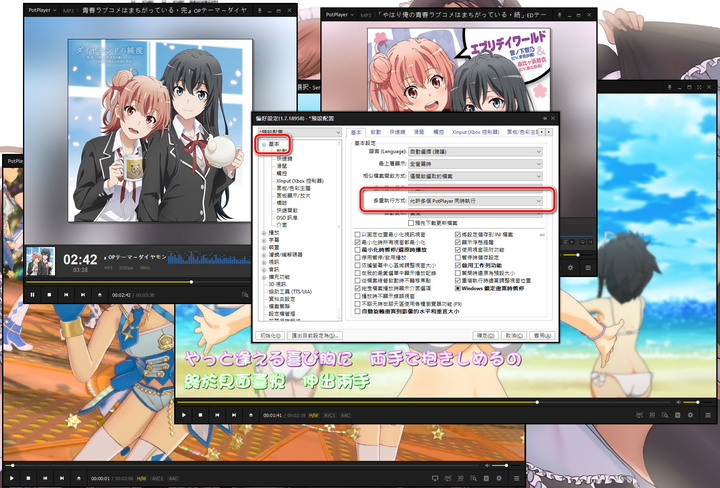Open the profile dropdown above the settings tree

point(299,132)
